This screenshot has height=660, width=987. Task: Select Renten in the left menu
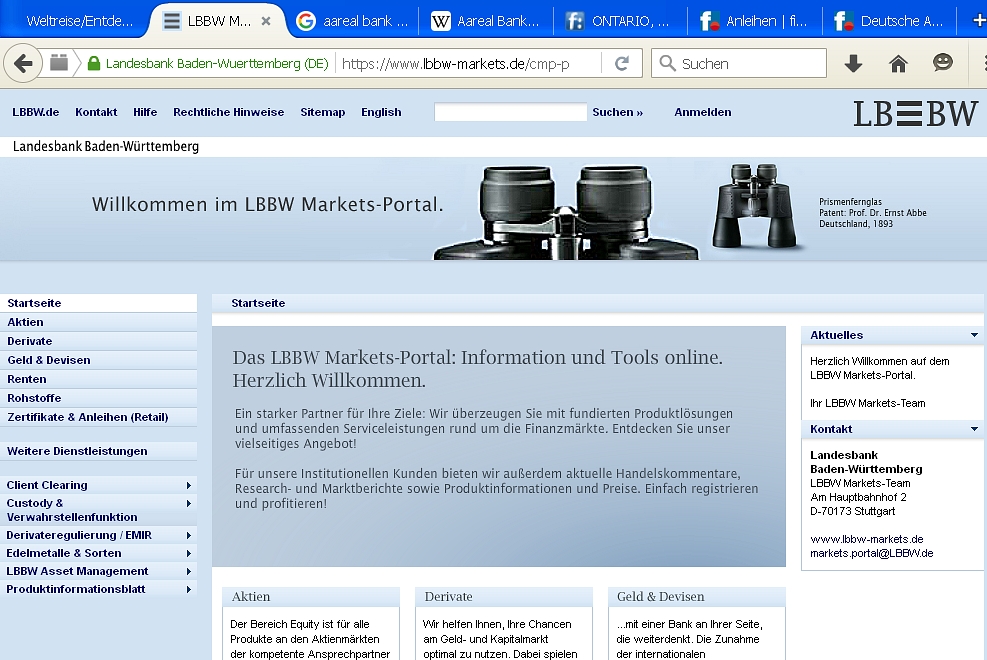click(x=98, y=379)
